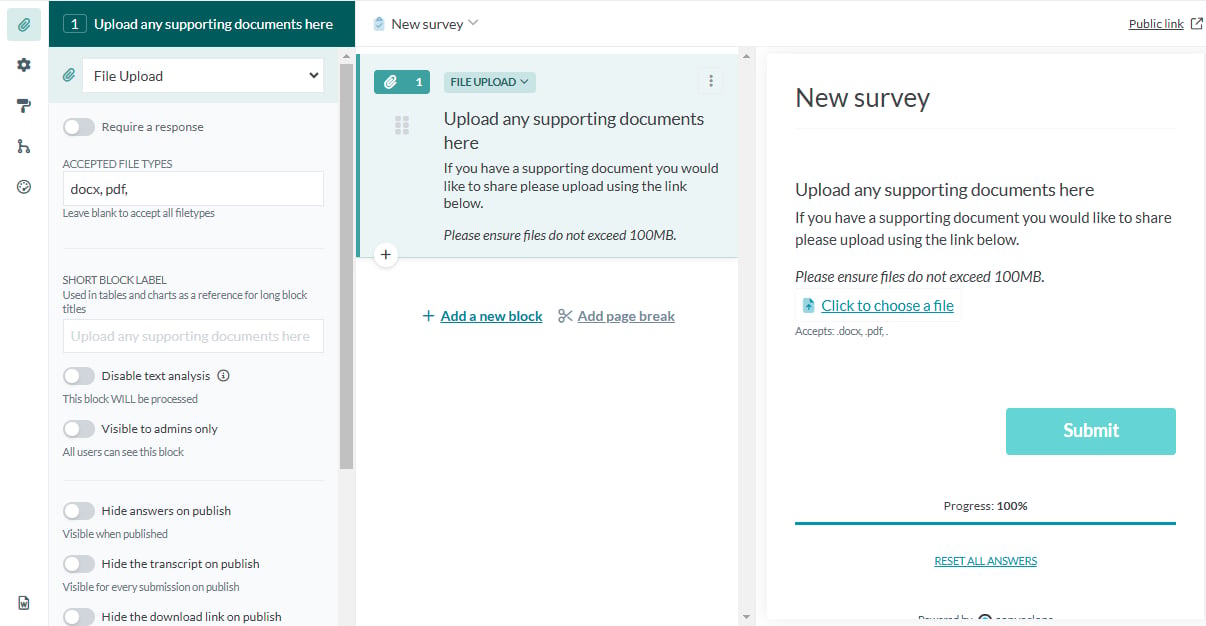Click 'Visible when published' text

pos(115,534)
